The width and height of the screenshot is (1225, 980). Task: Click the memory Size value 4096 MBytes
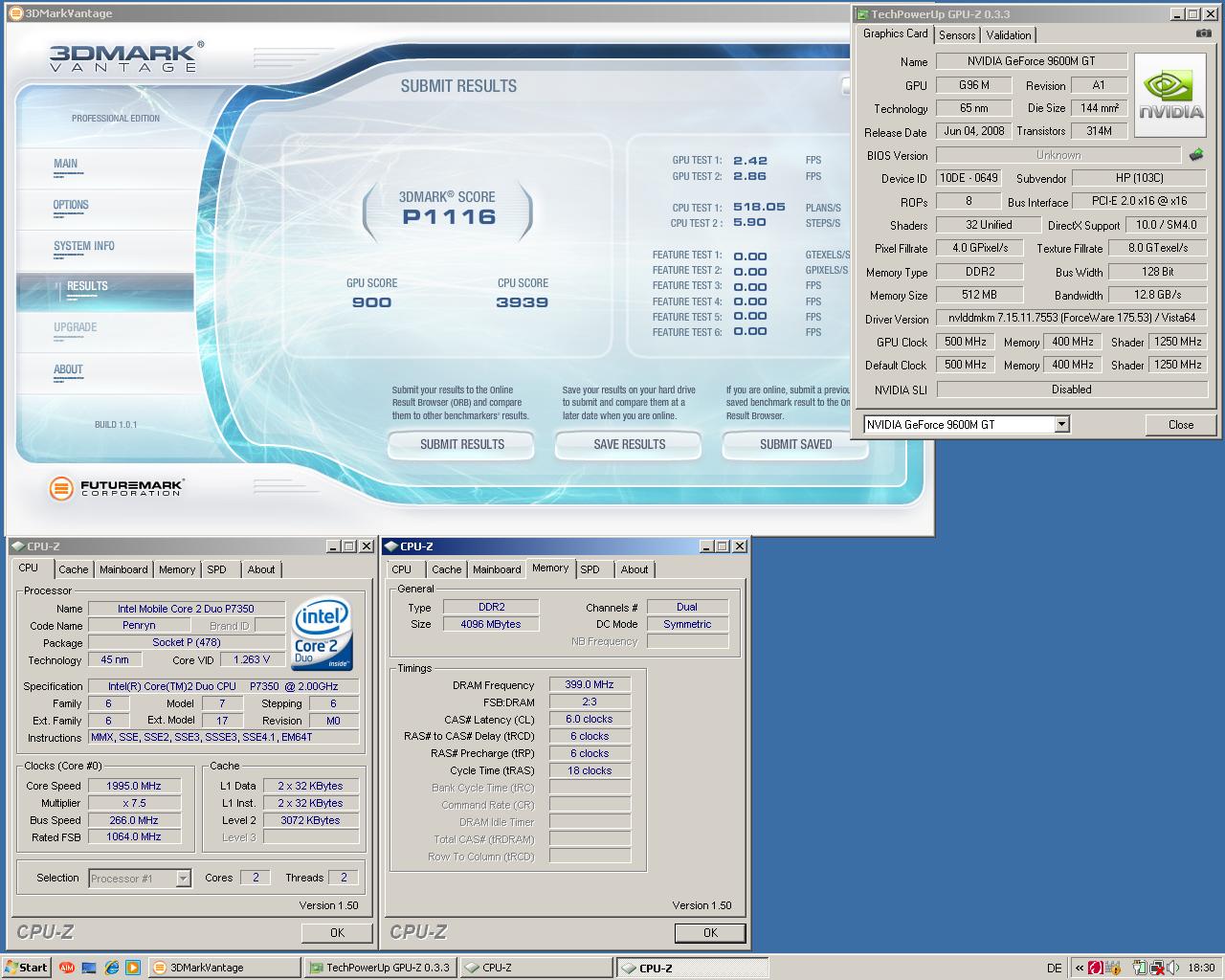pyautogui.click(x=491, y=624)
